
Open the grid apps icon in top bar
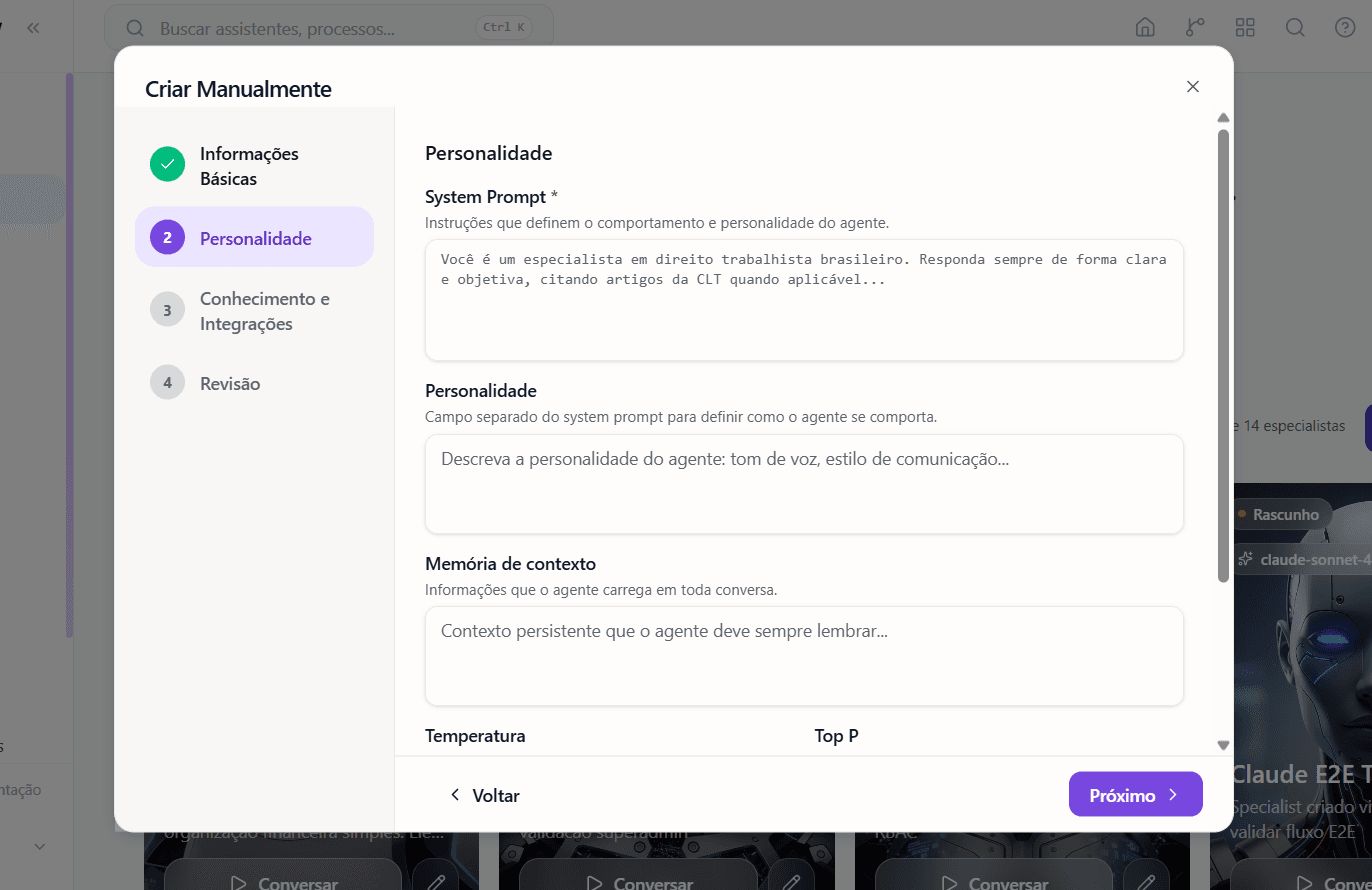click(1245, 28)
